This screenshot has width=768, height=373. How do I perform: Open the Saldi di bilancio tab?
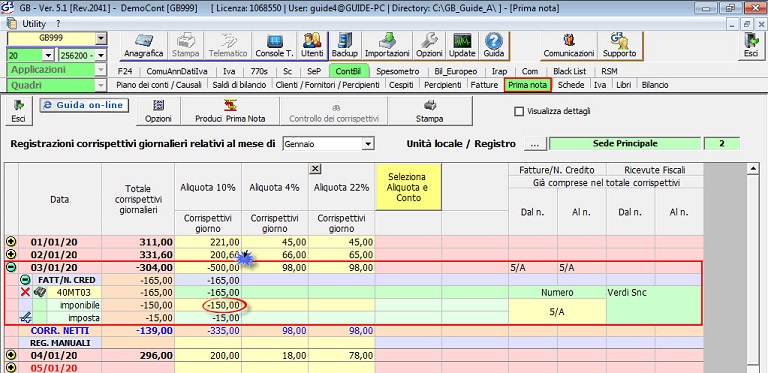pyautogui.click(x=239, y=85)
